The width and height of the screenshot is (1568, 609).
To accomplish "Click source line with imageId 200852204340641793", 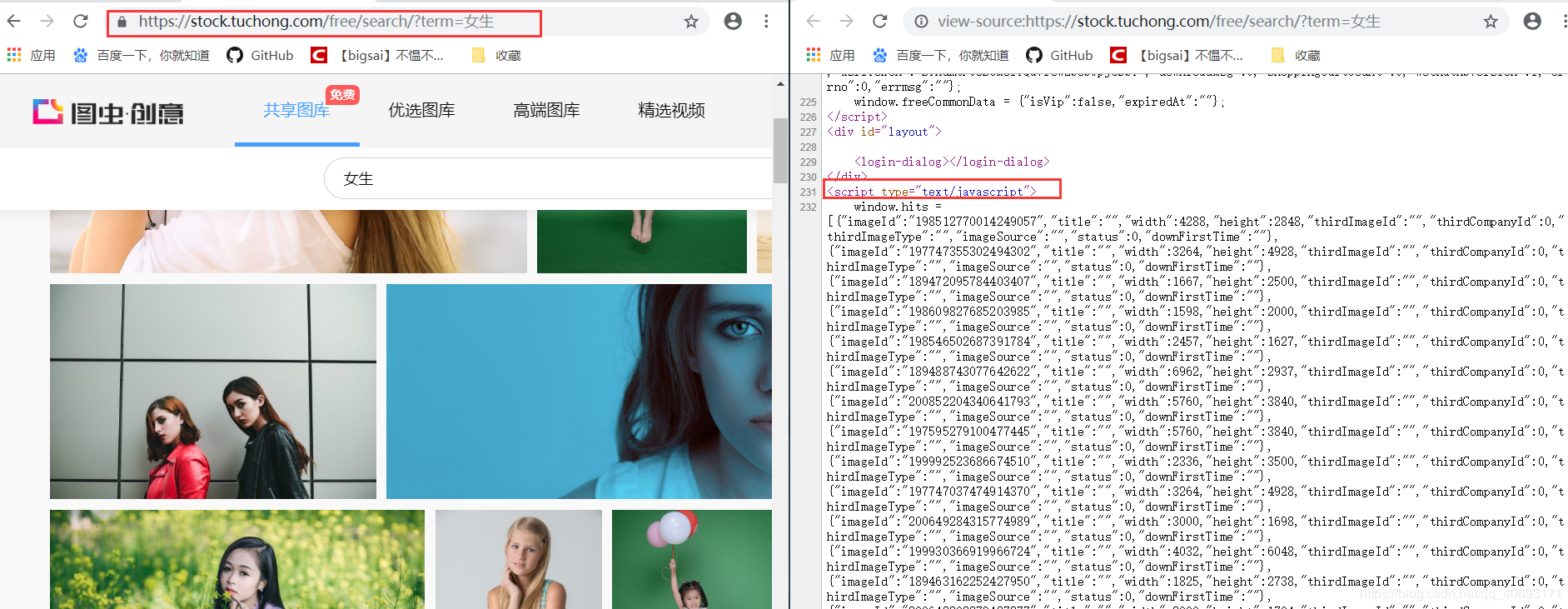I will [1196, 409].
